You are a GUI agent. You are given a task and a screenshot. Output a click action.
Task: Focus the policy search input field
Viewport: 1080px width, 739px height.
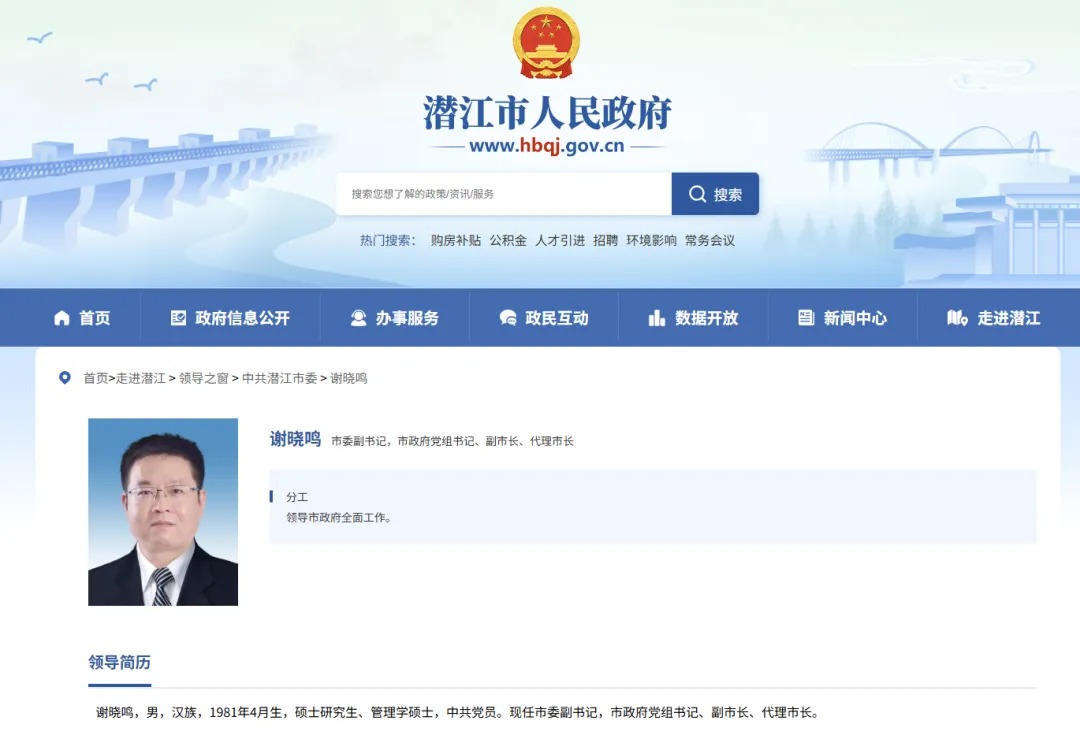pos(503,194)
